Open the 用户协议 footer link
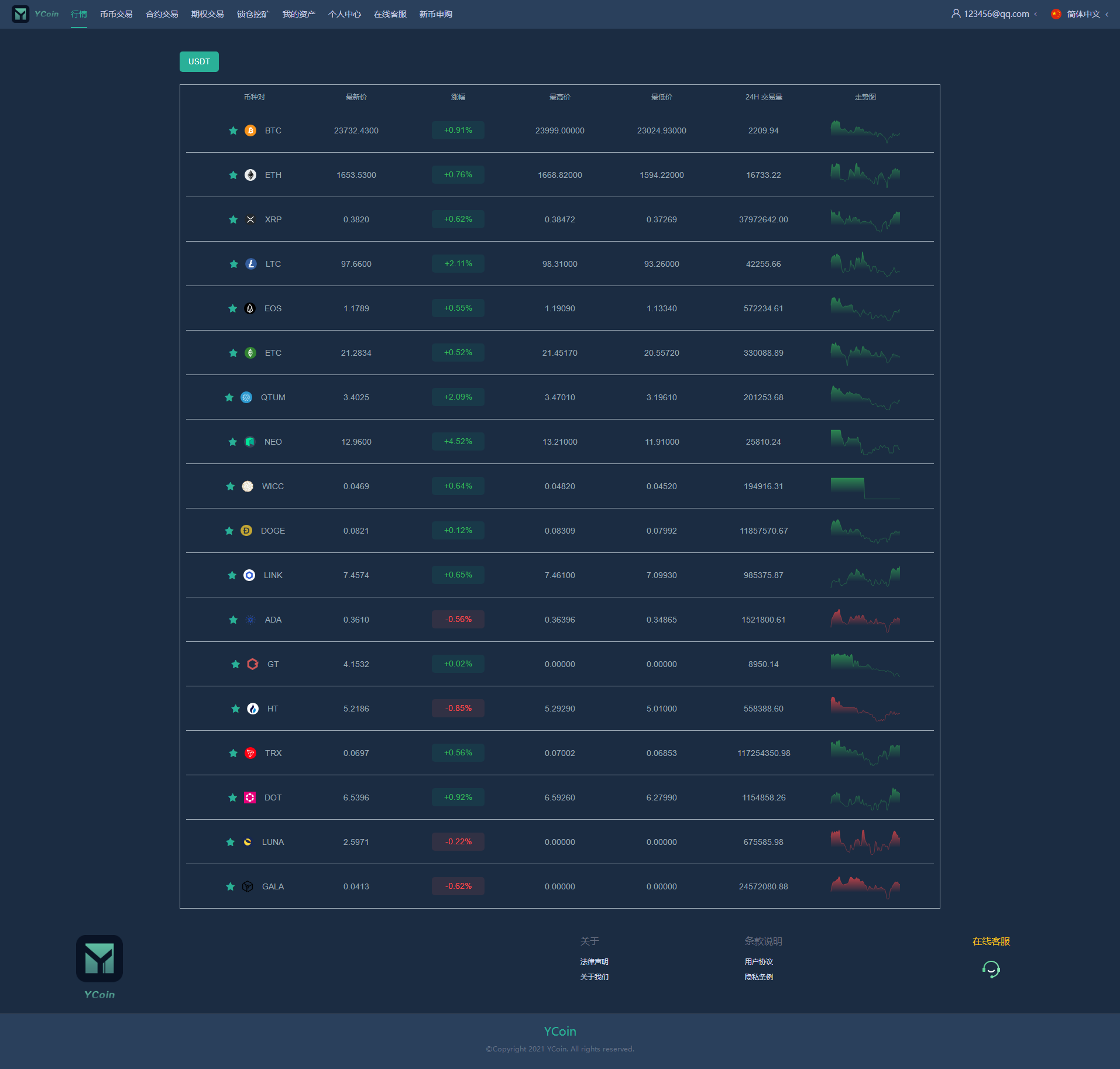 pos(758,962)
